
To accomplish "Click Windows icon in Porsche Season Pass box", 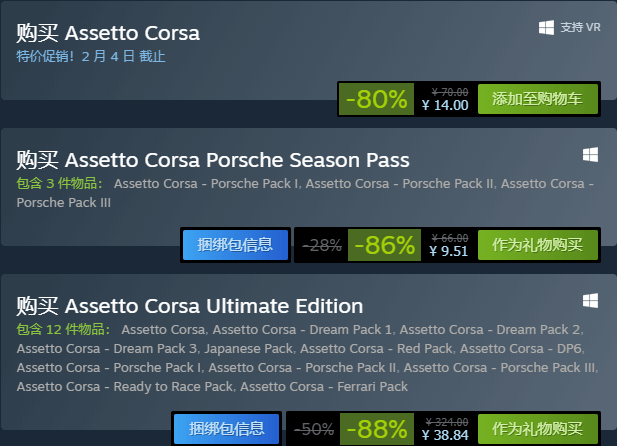I will click(x=590, y=155).
